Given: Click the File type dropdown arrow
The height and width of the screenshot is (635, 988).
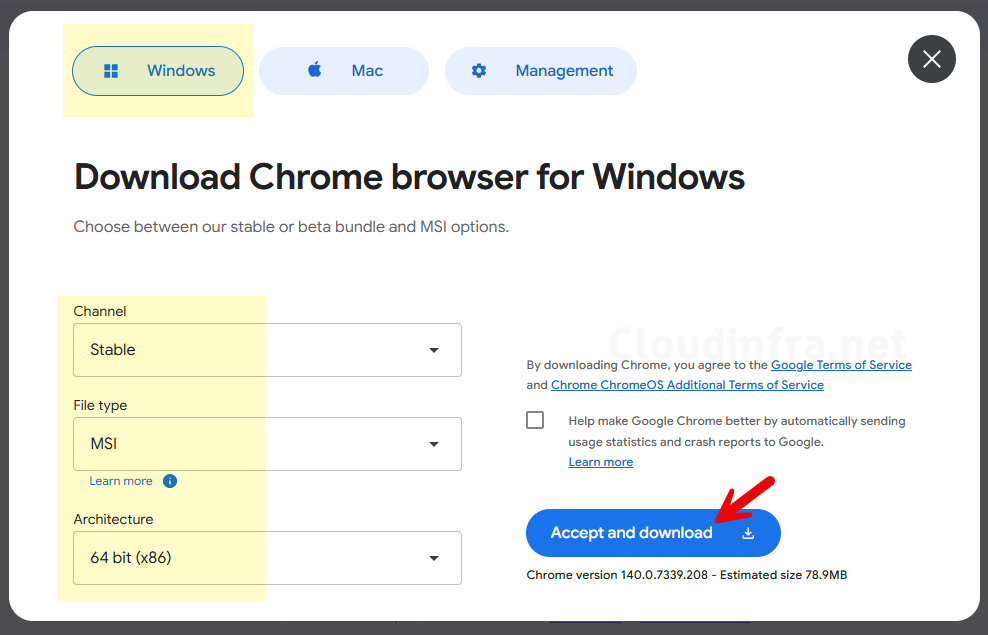Looking at the screenshot, I should click(x=434, y=444).
